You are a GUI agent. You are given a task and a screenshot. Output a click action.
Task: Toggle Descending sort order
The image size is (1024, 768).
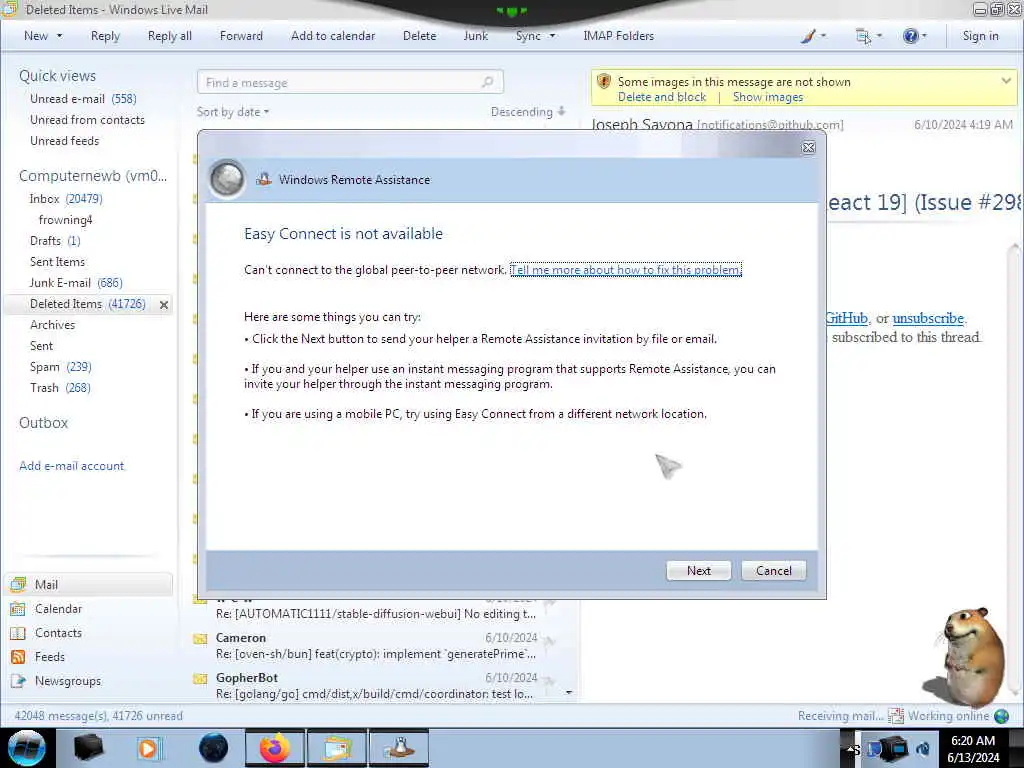pos(528,112)
